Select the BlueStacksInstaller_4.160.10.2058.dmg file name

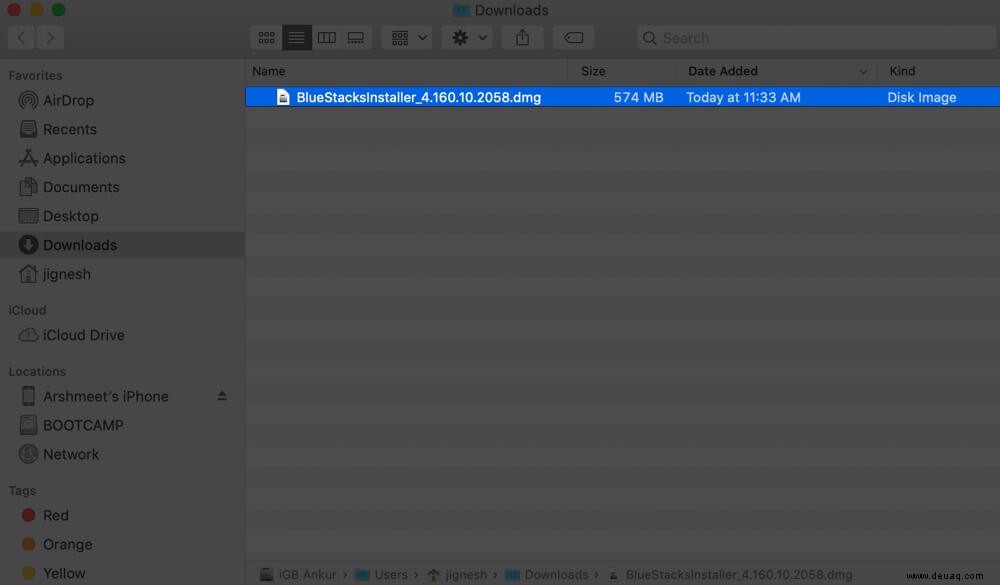point(418,97)
